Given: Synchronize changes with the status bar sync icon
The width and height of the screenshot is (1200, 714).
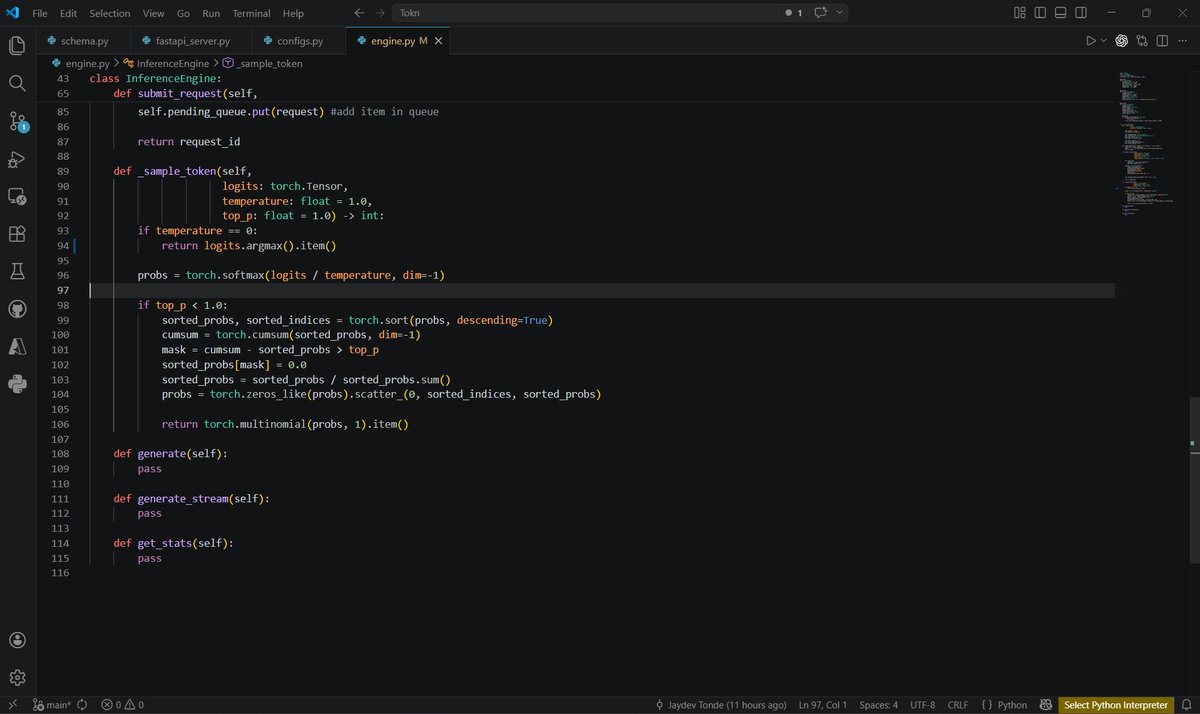Looking at the screenshot, I should 82,705.
